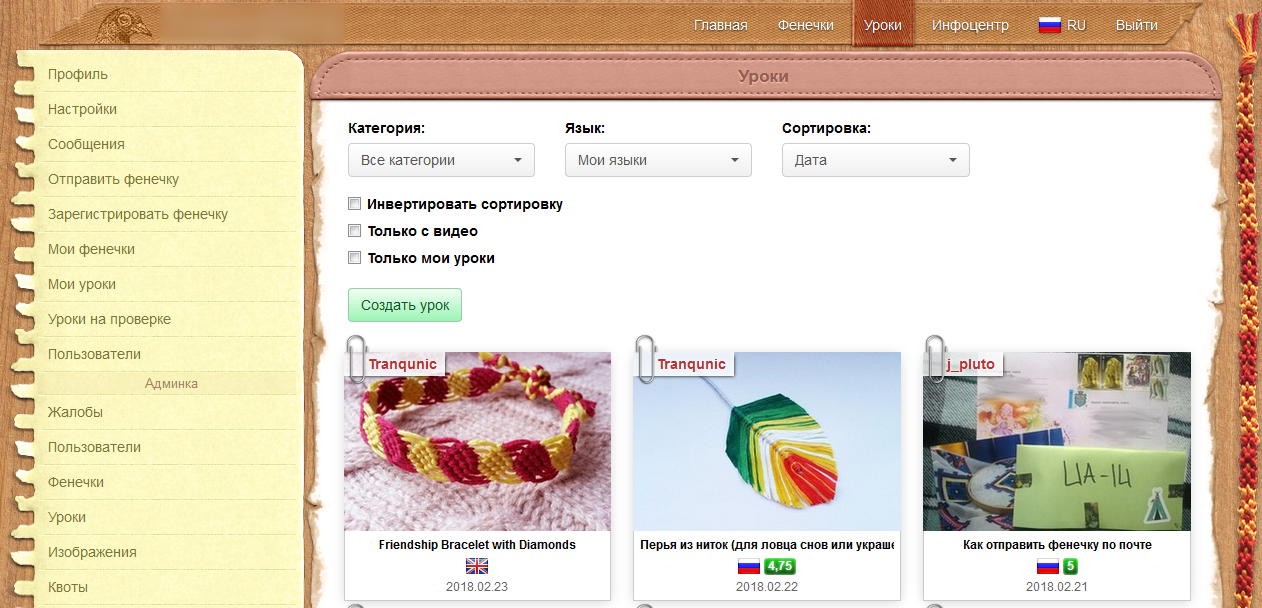Click the paperclip on j_pluto's lesson card
This screenshot has width=1262, height=608.
tap(938, 360)
